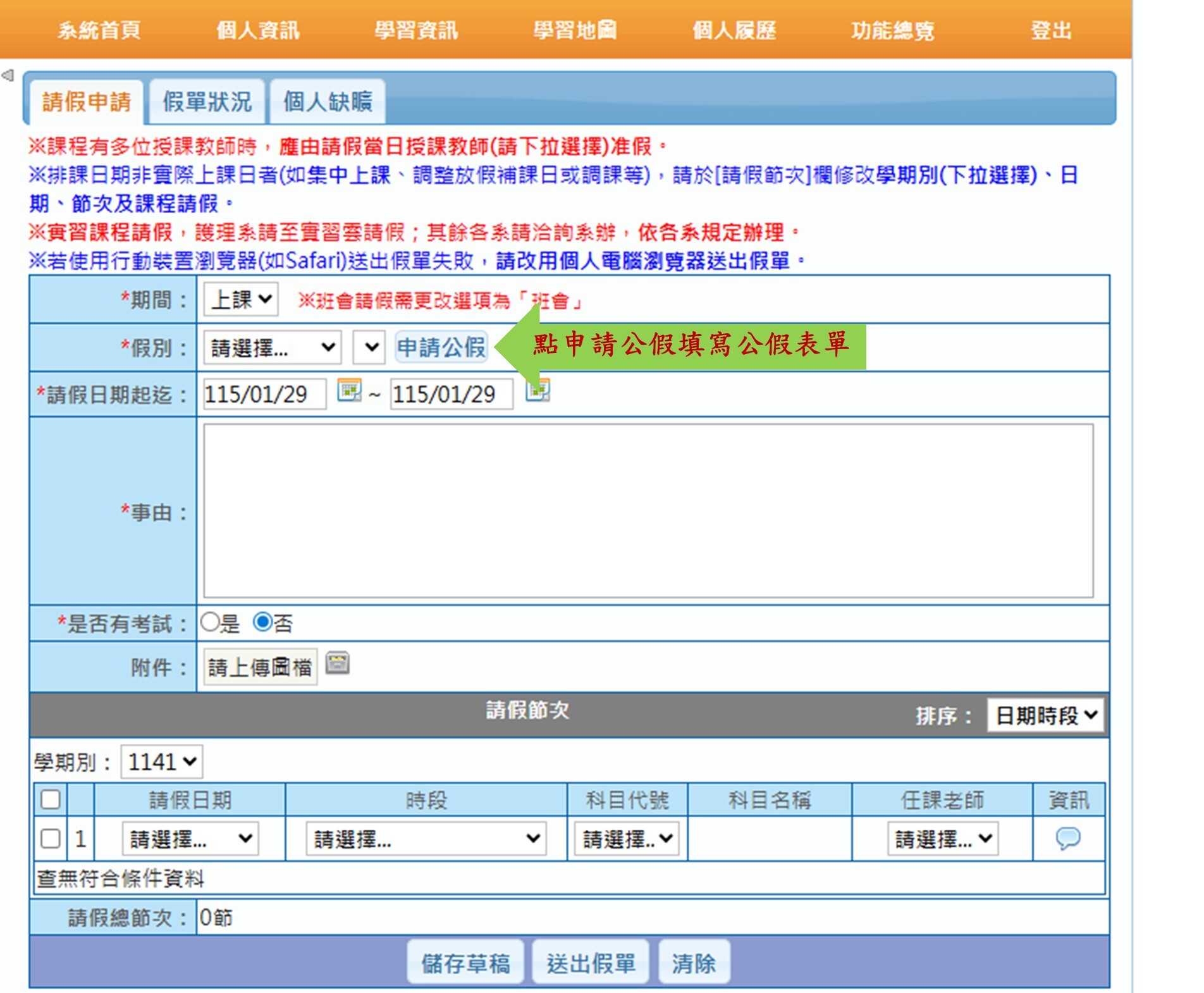Click inside the 事由 reason text area

tap(648, 511)
